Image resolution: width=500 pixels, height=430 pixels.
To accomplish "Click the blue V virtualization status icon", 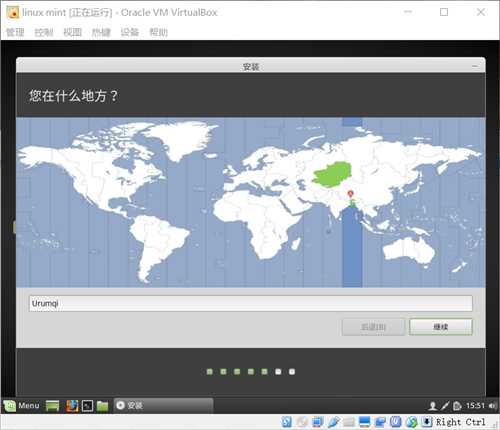I will pyautogui.click(x=396, y=422).
